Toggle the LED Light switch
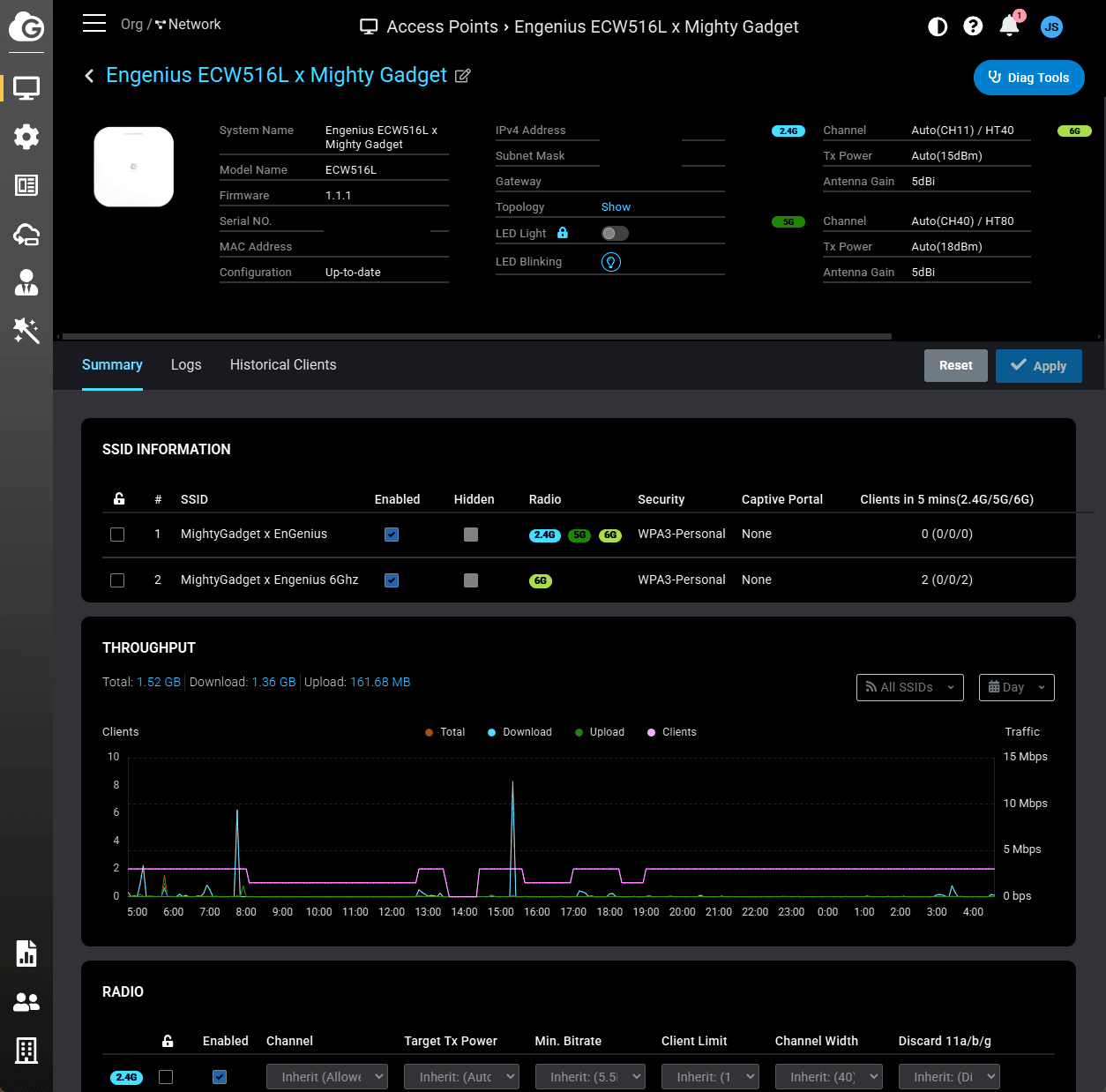 tap(615, 234)
